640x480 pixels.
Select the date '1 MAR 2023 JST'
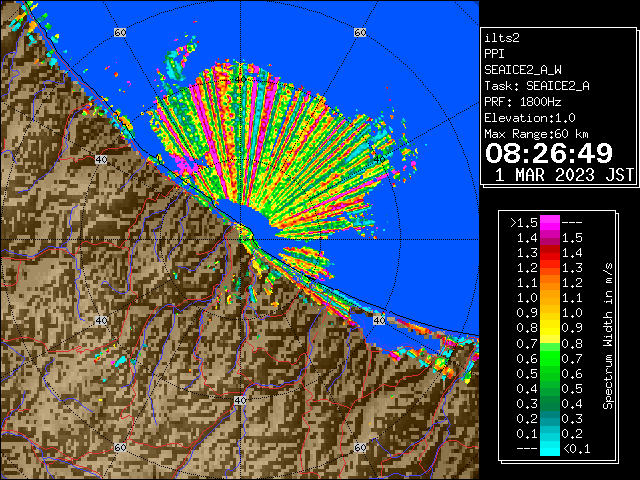(564, 175)
